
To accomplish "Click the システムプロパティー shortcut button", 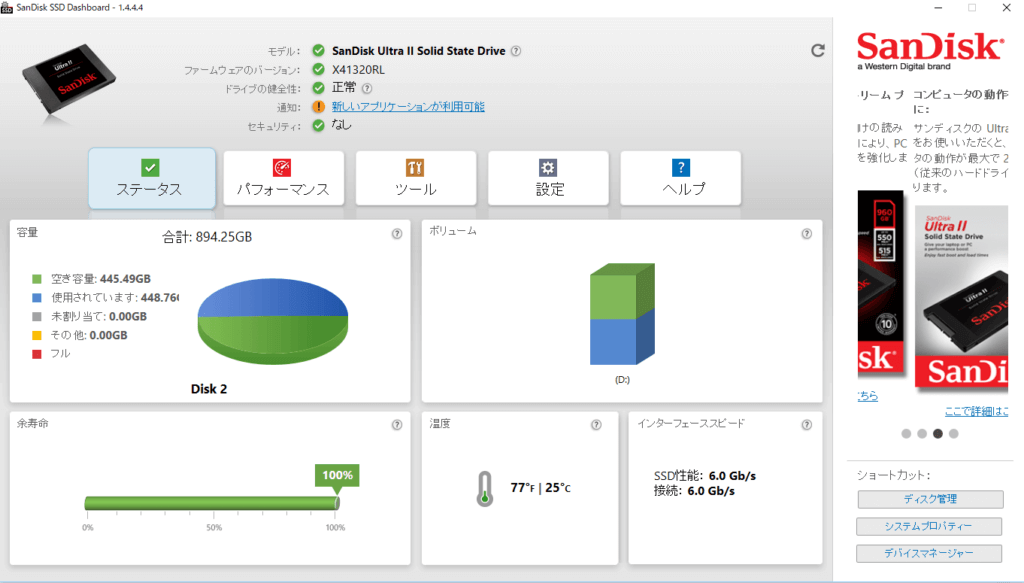I will (x=929, y=526).
